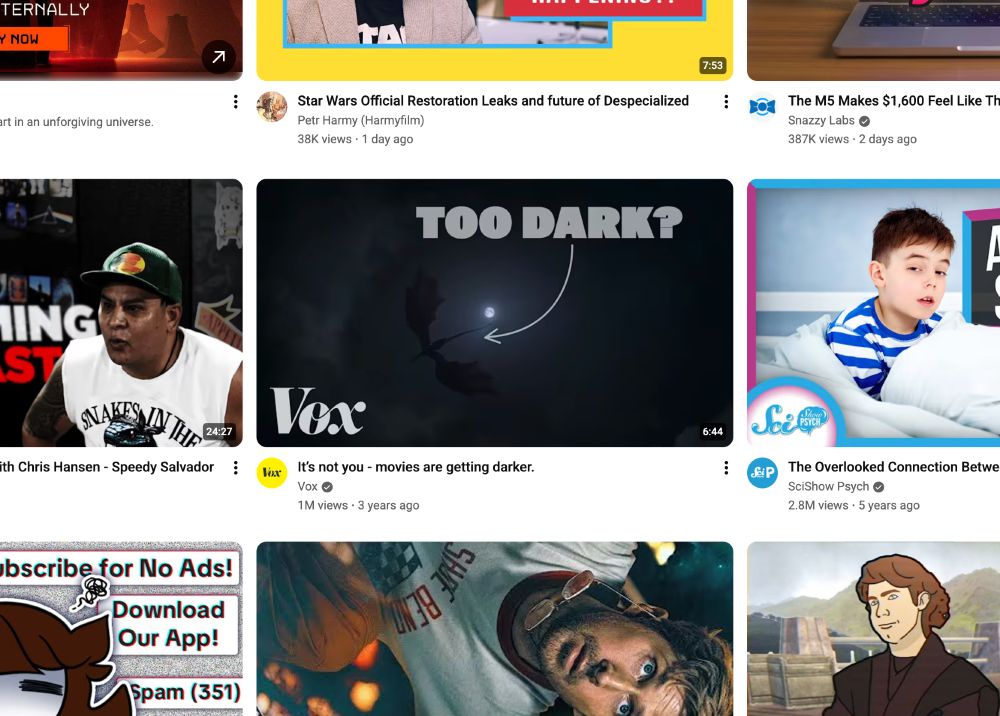
Task: Go to Snazzy Labs channel name
Action: pos(821,120)
